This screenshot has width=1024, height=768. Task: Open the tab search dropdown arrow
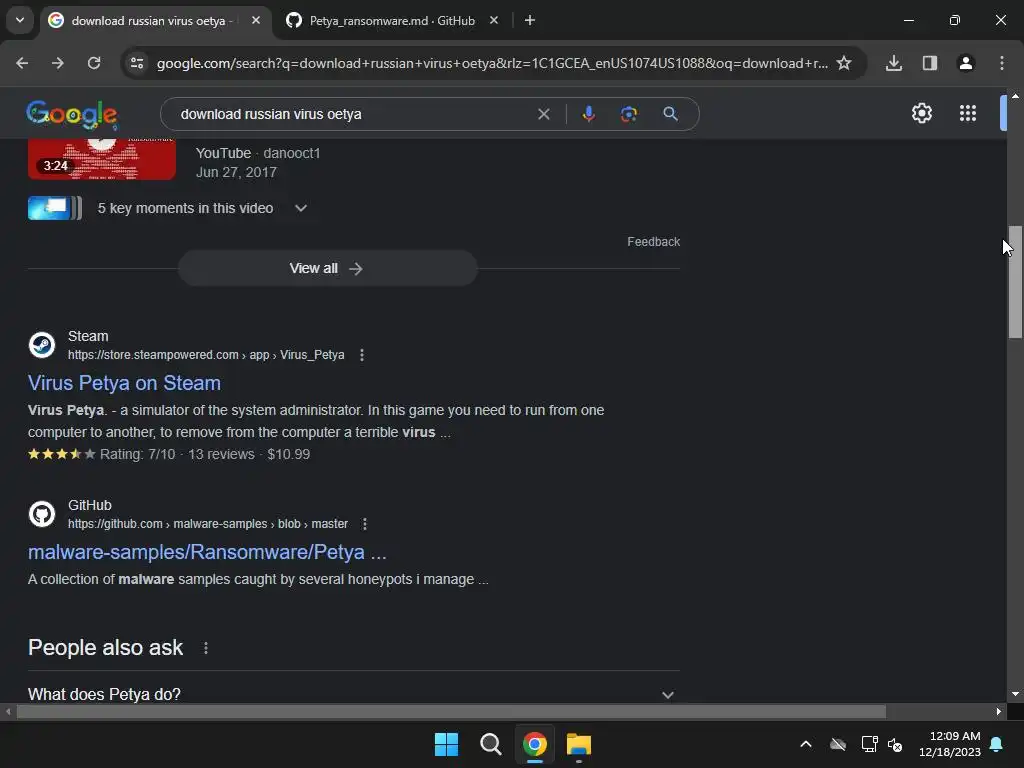[x=20, y=20]
